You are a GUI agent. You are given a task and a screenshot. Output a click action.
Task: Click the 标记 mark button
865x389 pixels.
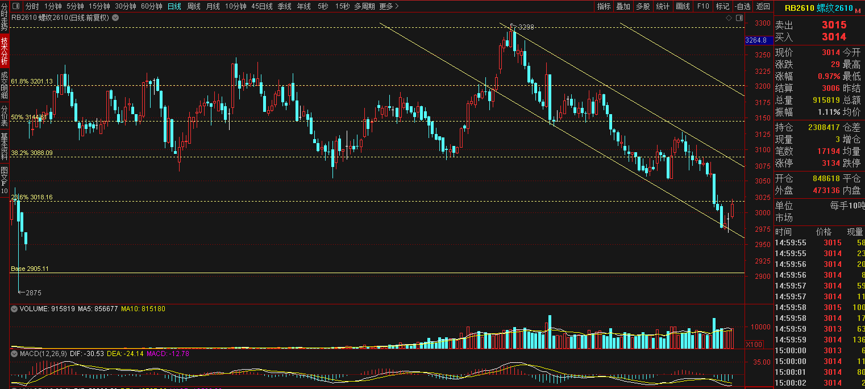(x=722, y=7)
